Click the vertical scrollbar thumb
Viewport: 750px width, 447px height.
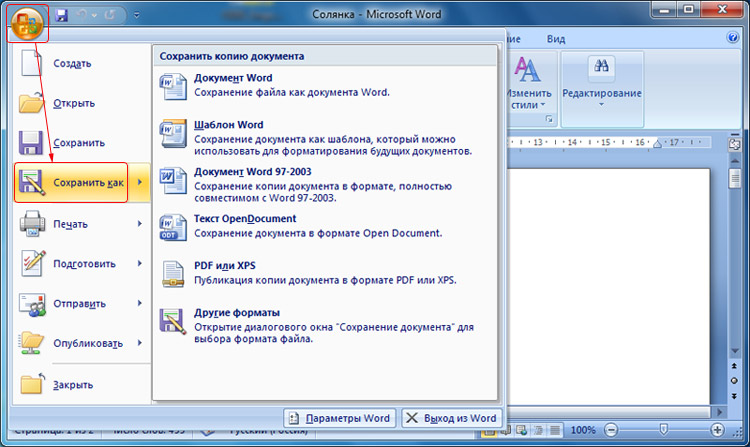[735, 178]
